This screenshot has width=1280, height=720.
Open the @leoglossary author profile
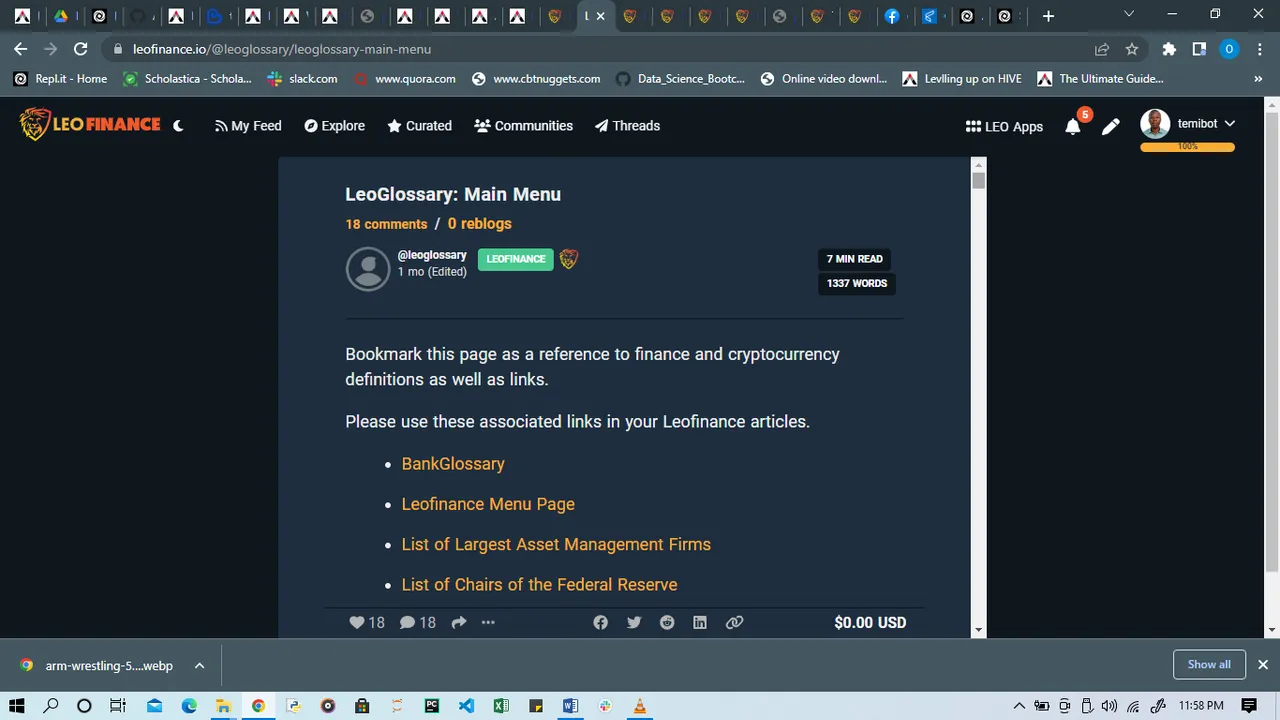pyautogui.click(x=432, y=255)
